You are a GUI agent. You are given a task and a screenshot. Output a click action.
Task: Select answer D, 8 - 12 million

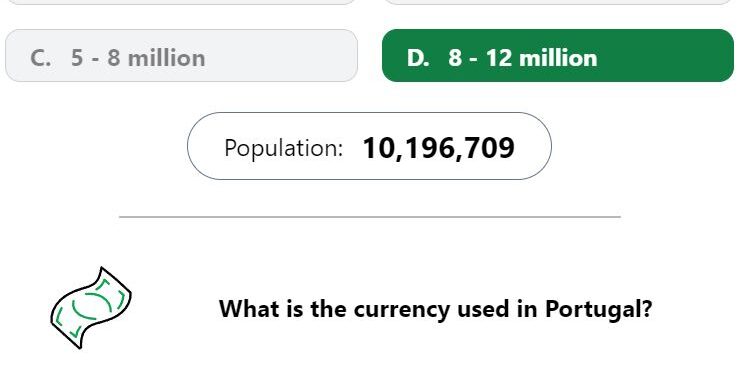coord(558,55)
